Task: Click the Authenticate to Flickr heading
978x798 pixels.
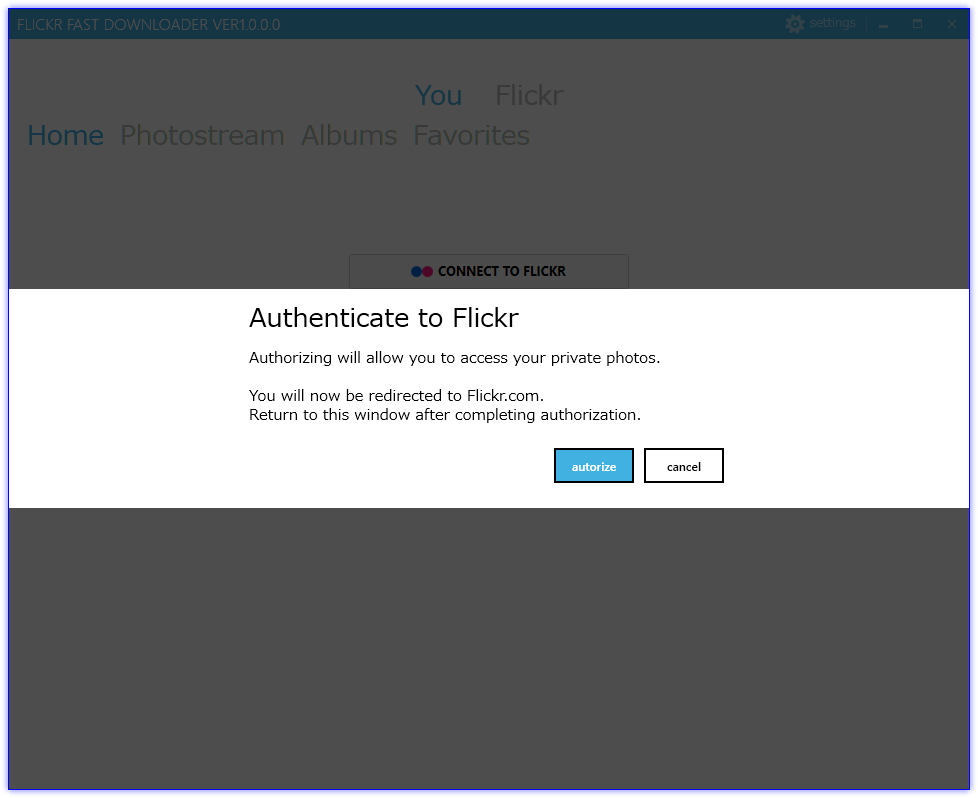Action: click(x=384, y=318)
